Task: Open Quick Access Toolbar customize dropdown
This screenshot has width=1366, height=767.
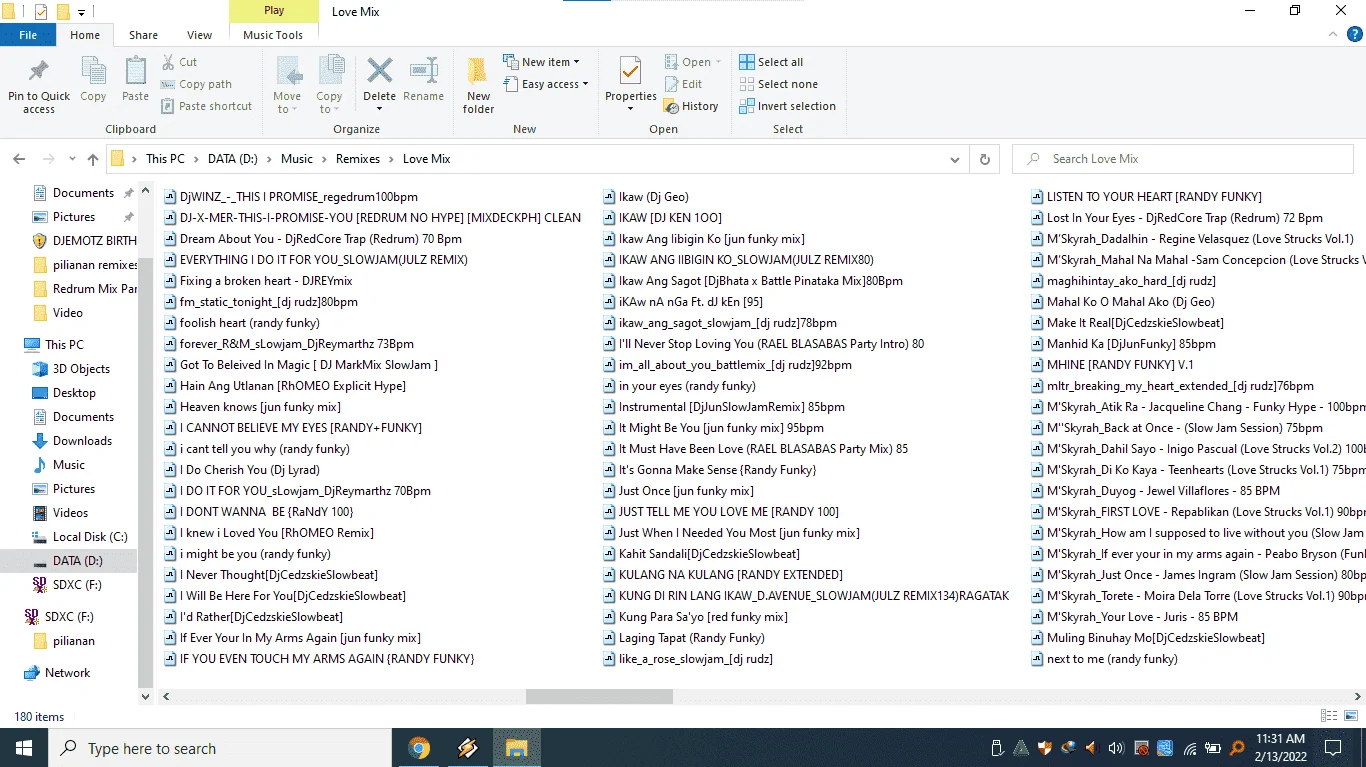Action: (81, 12)
